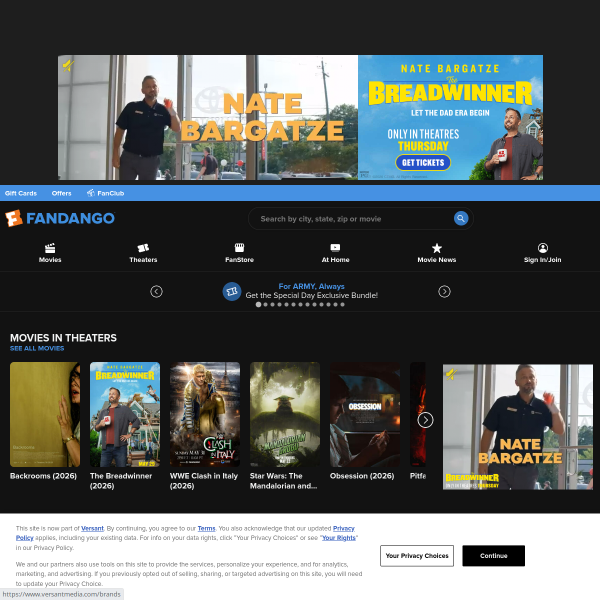Open Gift Cards in top bar
This screenshot has height=600, width=600.
[21, 193]
